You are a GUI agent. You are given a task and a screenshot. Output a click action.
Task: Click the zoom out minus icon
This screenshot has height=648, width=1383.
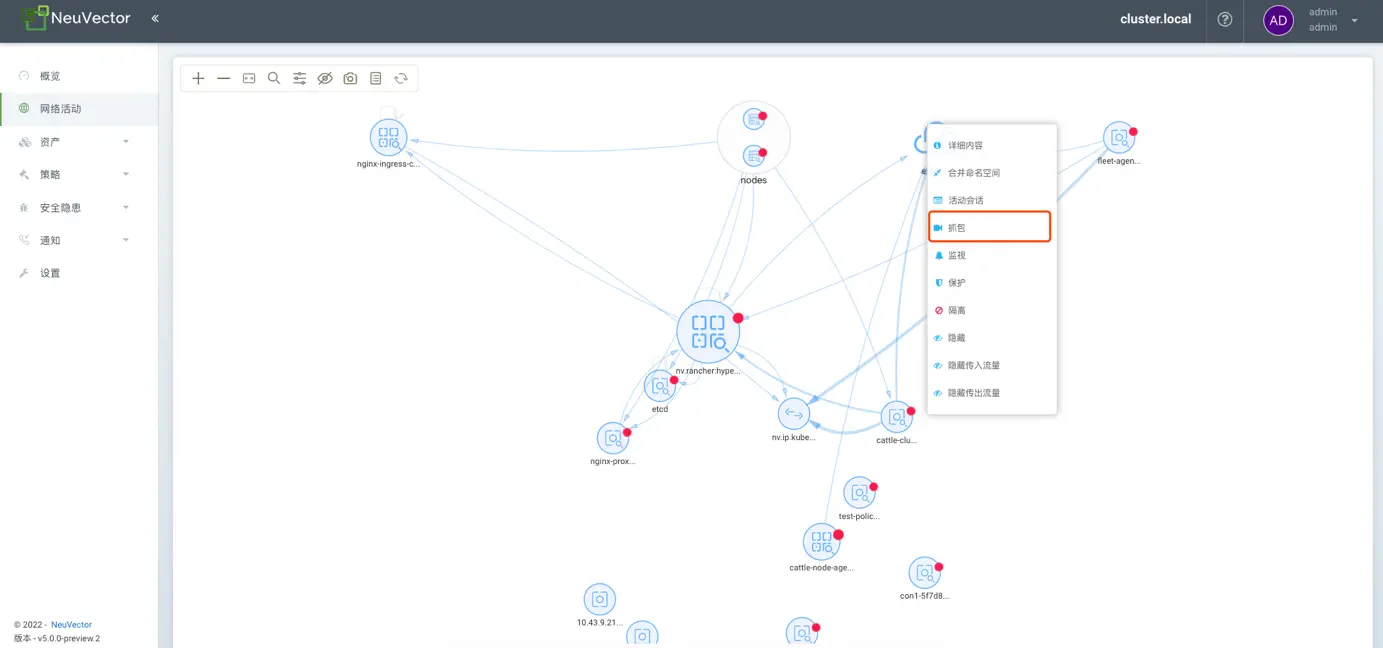(x=224, y=78)
